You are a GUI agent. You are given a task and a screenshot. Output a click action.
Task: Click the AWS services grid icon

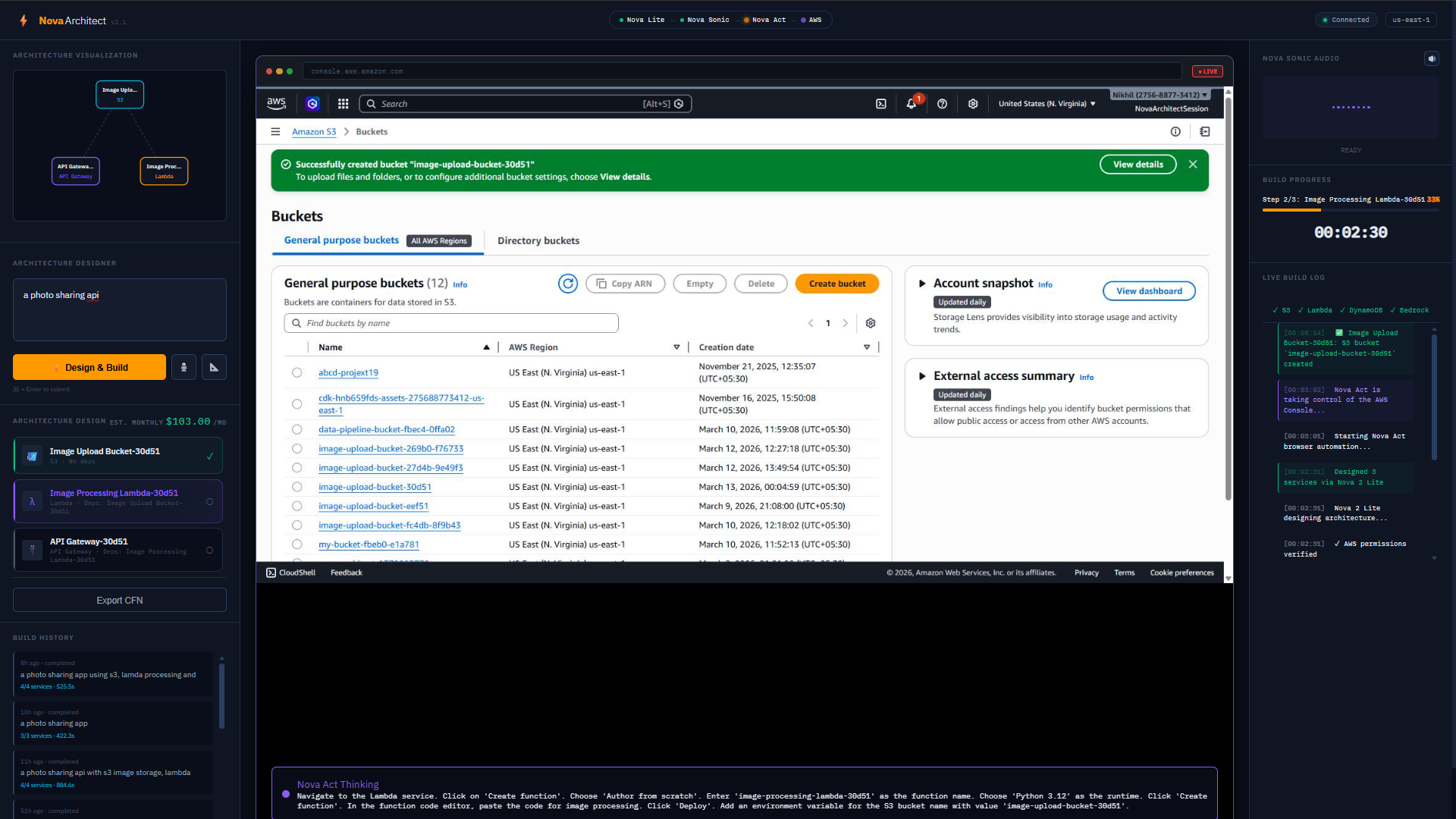coord(343,104)
